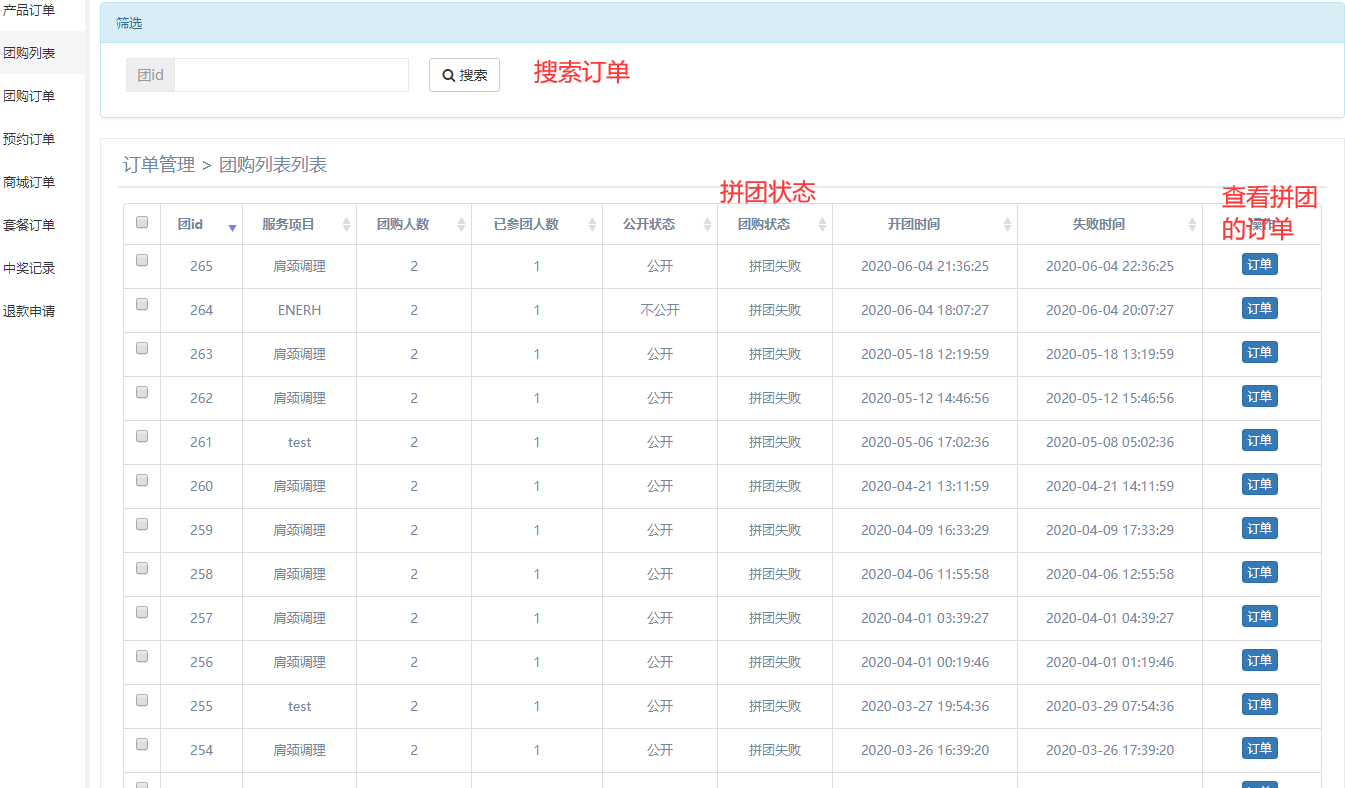Go to 退款申请 in the sidebar
Screen dimensions: 1345x788
(29, 311)
